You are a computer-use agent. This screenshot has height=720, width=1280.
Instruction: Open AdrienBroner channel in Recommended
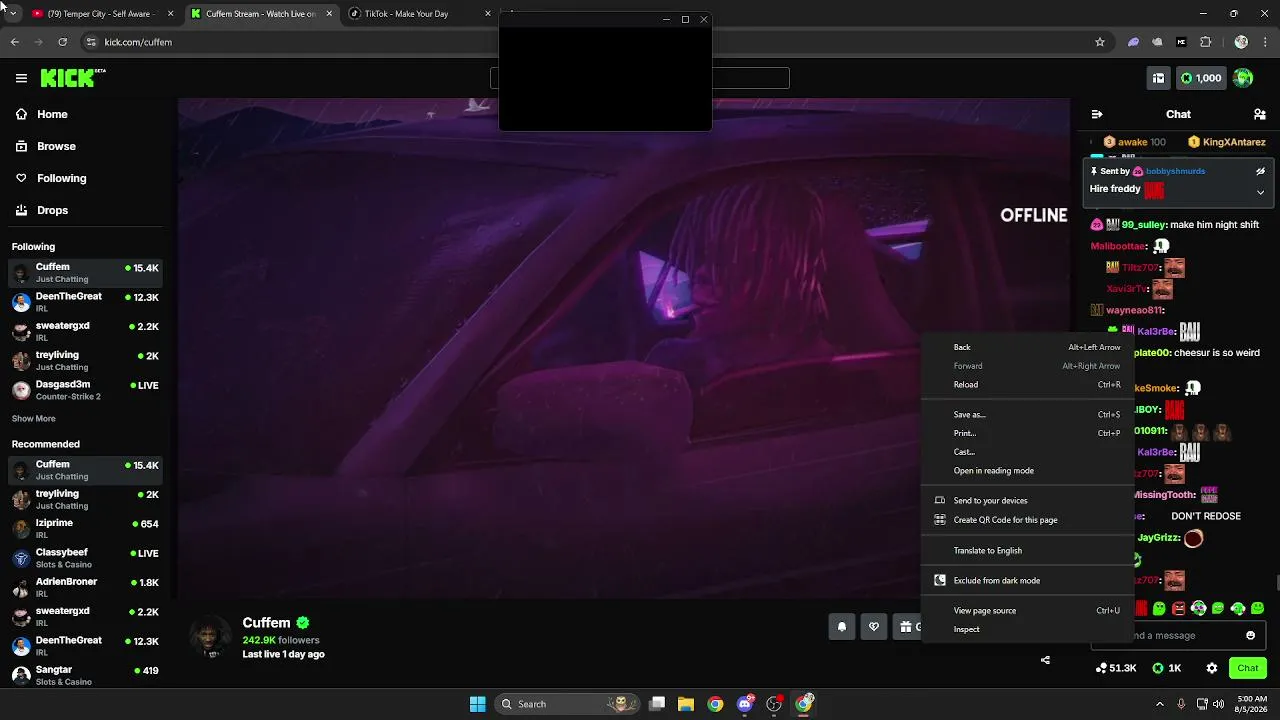click(x=86, y=587)
